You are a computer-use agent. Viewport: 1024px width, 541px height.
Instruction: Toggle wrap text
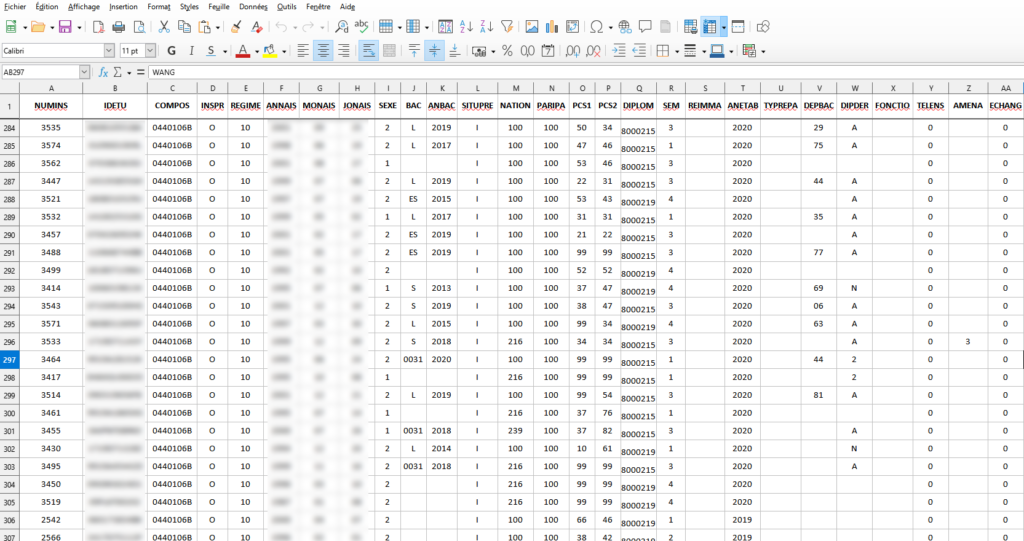(368, 51)
